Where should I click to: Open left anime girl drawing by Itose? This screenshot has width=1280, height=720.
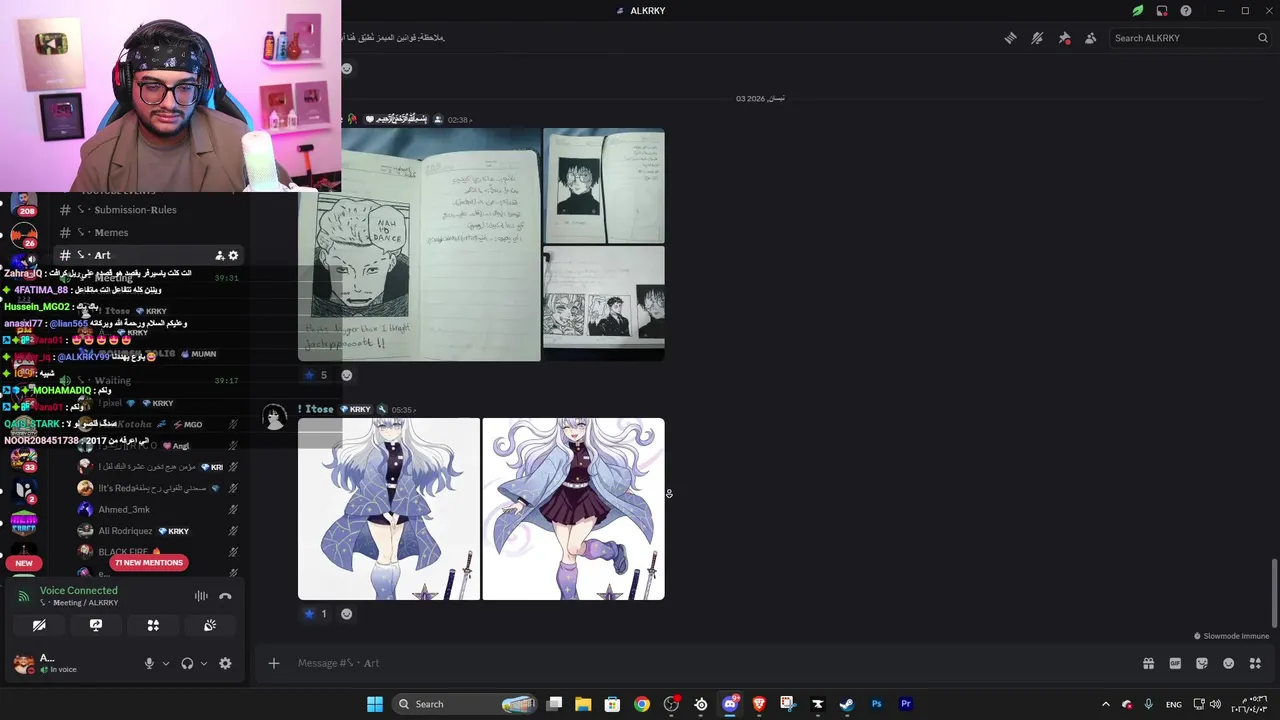click(x=389, y=509)
